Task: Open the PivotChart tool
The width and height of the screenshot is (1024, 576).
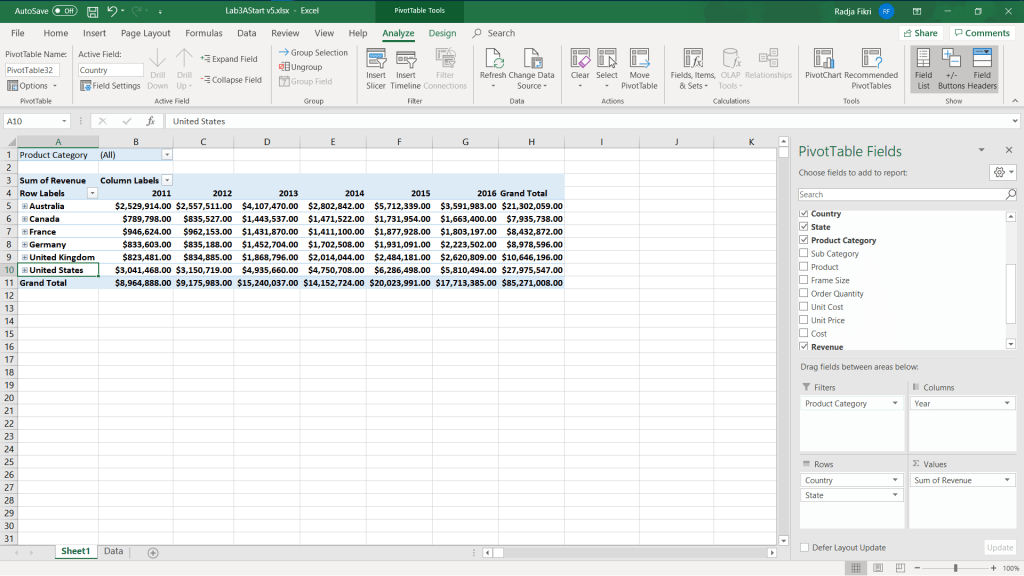Action: pyautogui.click(x=823, y=60)
